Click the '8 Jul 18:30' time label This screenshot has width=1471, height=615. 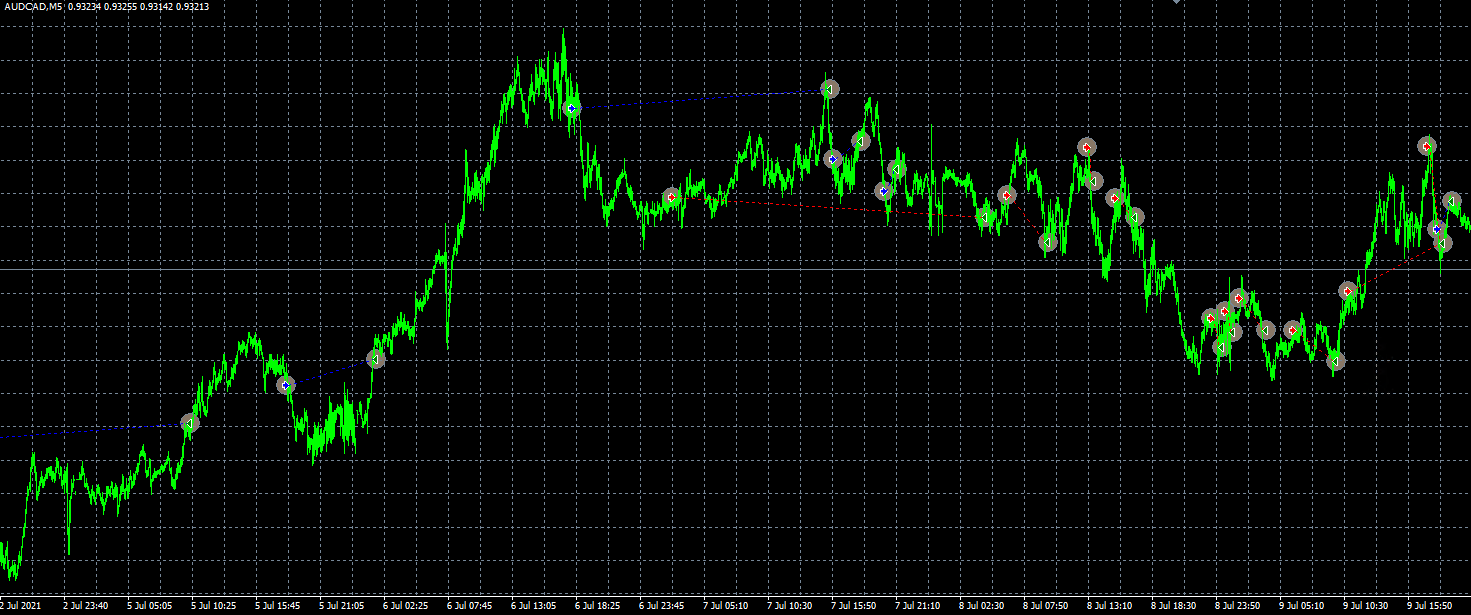coord(1173,605)
